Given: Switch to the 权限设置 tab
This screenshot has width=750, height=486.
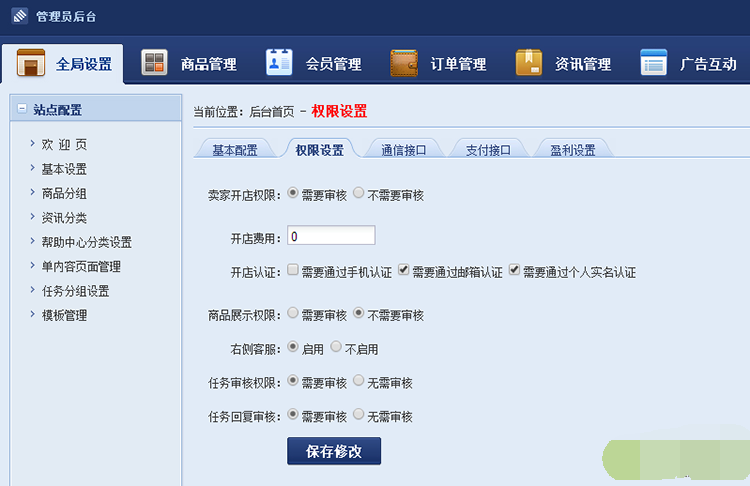Looking at the screenshot, I should tap(320, 150).
